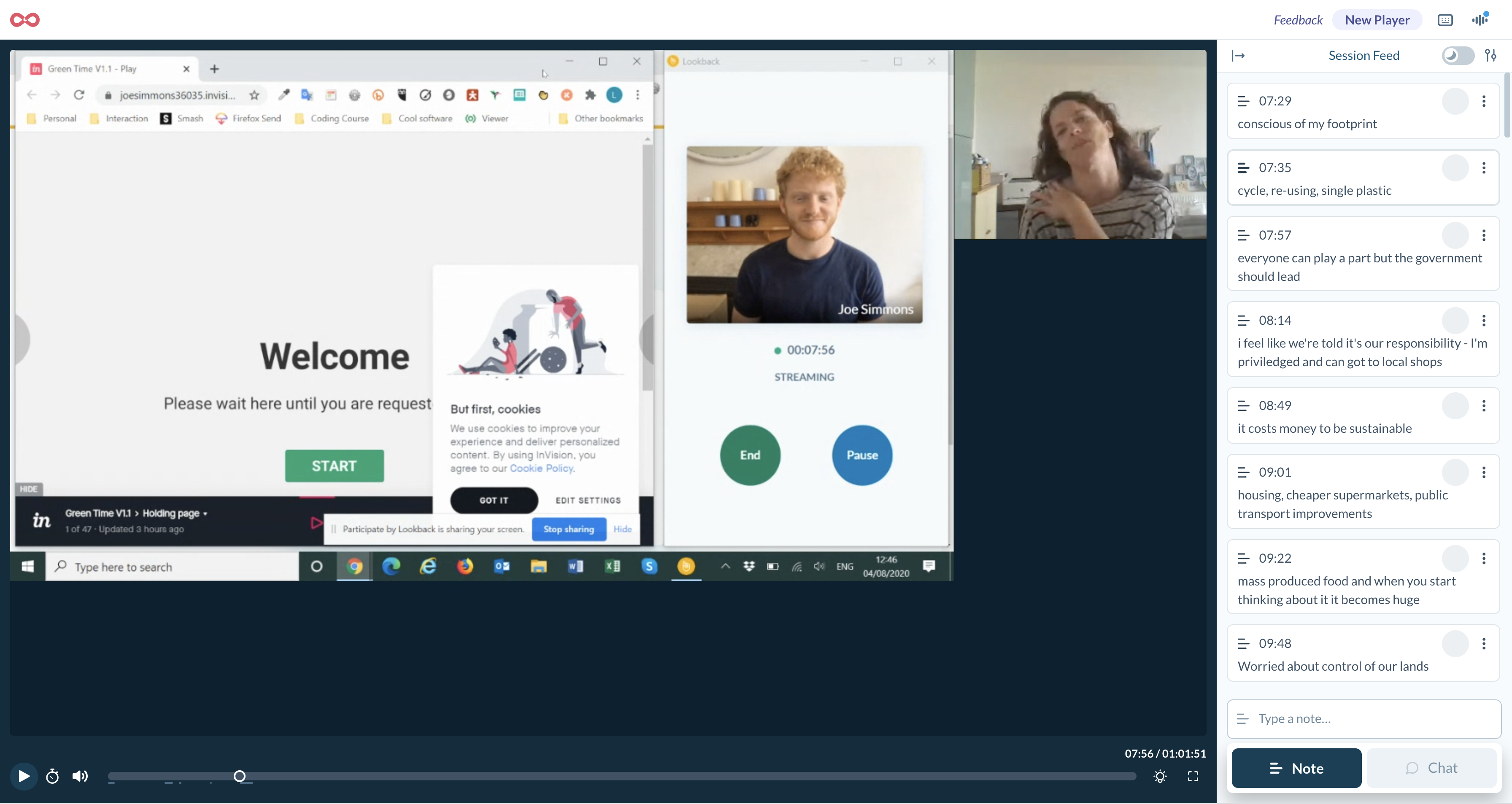The image size is (1512, 804).
Task: Open playback speed timer icon
Action: tap(52, 777)
